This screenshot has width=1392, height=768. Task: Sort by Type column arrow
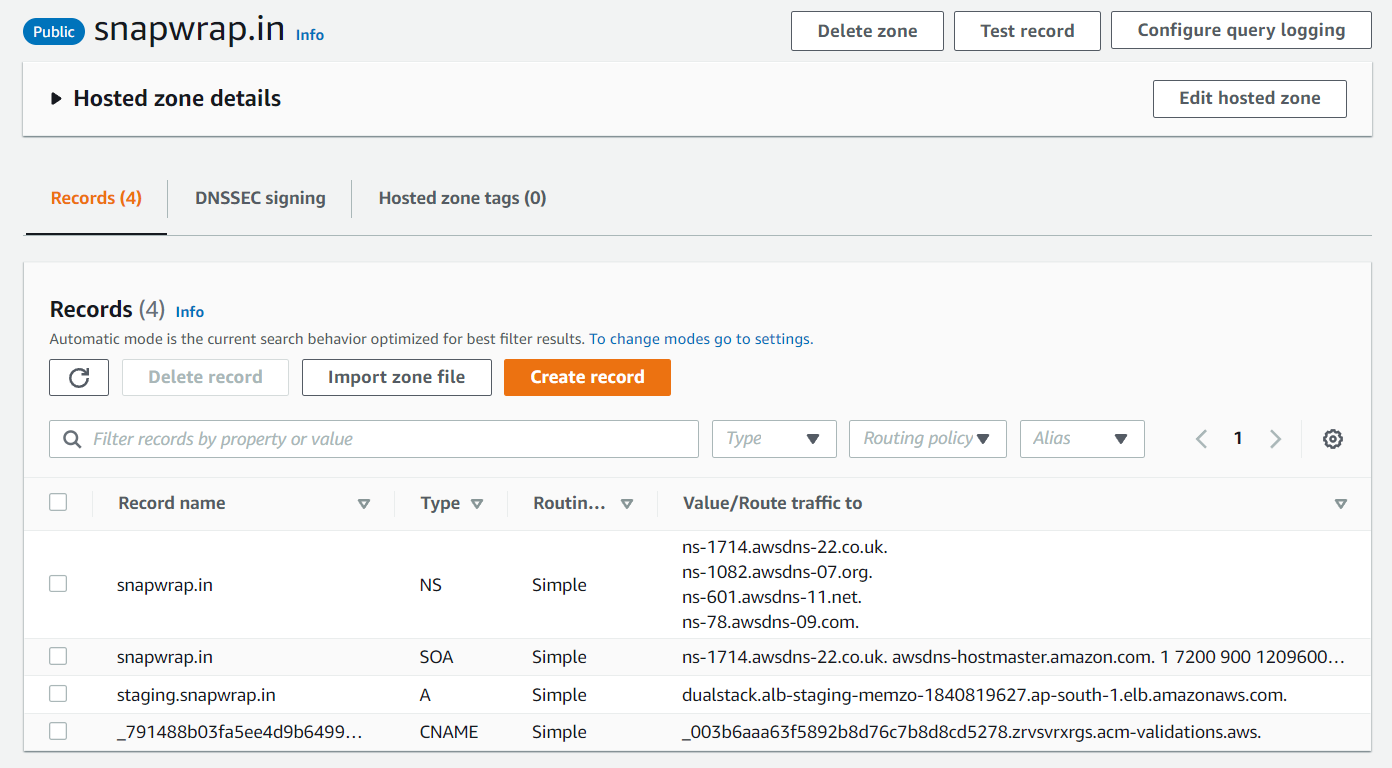pyautogui.click(x=477, y=504)
